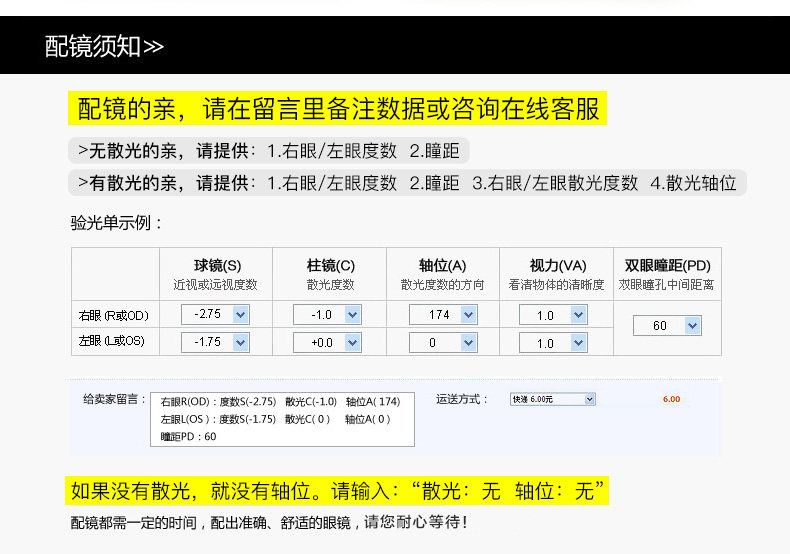Open right eye cylinder dropdown showing -1.0
The height and width of the screenshot is (554, 790).
click(x=327, y=314)
